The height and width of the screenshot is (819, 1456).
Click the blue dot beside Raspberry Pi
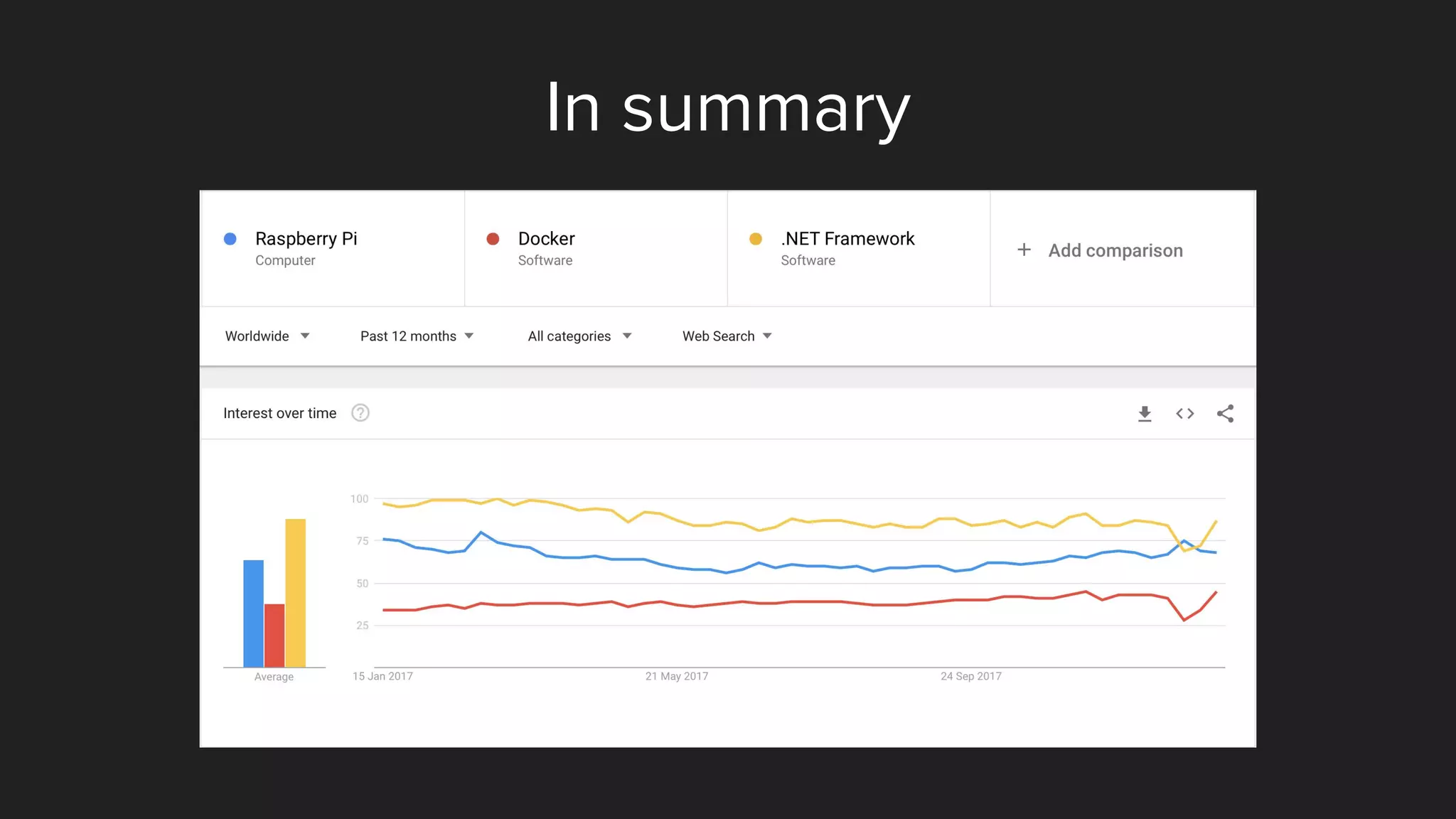point(230,239)
